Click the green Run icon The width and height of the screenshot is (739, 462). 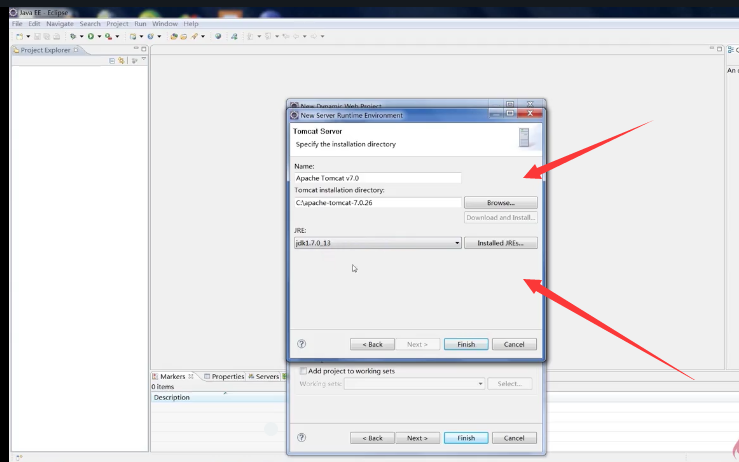coord(91,36)
